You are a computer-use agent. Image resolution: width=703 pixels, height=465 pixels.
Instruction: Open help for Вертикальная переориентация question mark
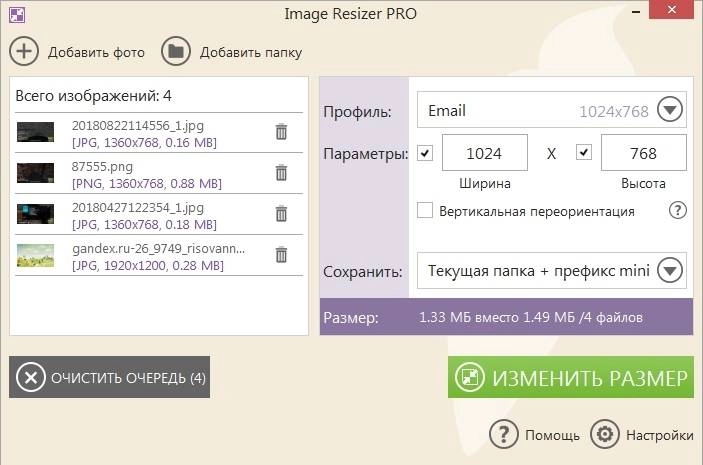click(x=677, y=210)
